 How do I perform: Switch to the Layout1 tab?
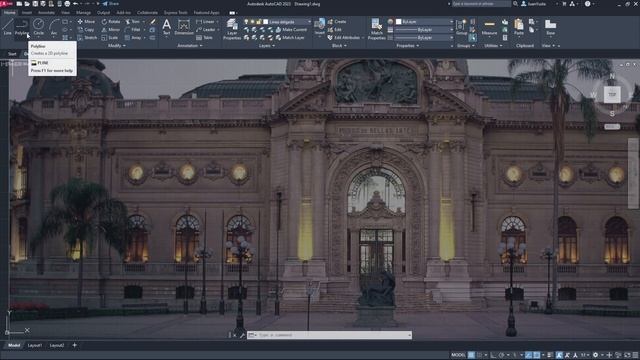(x=35, y=345)
